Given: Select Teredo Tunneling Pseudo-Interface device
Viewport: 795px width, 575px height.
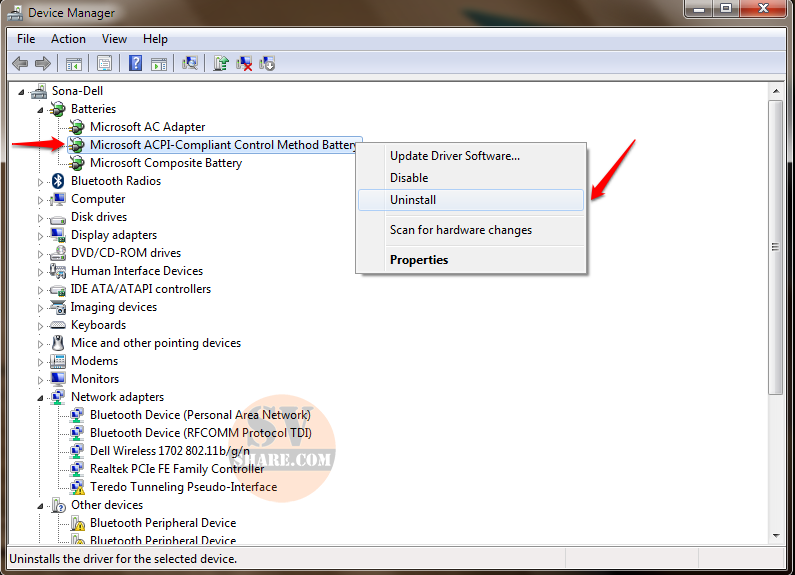Looking at the screenshot, I should (x=183, y=487).
